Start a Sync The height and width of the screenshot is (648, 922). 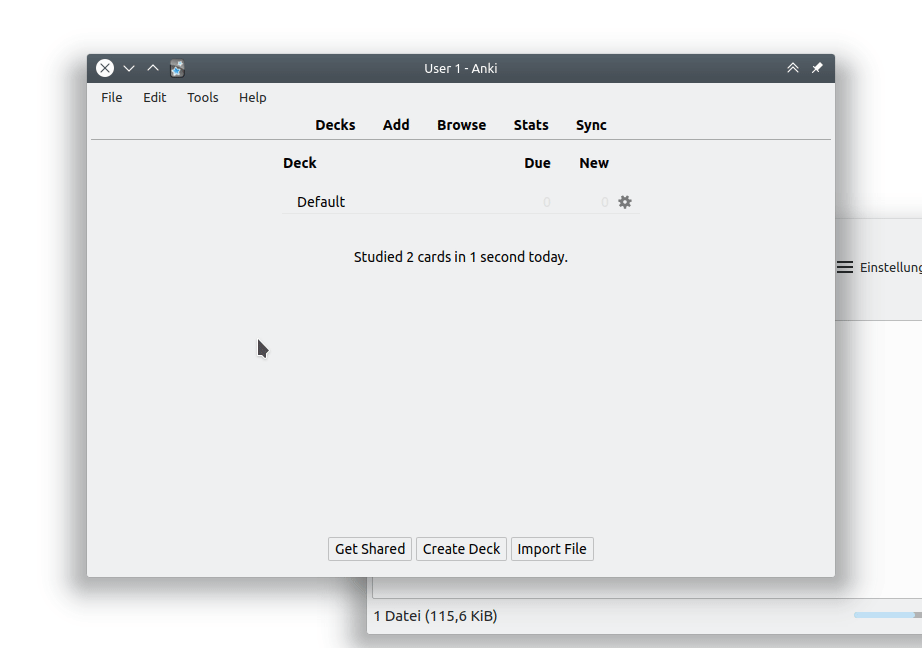point(591,125)
